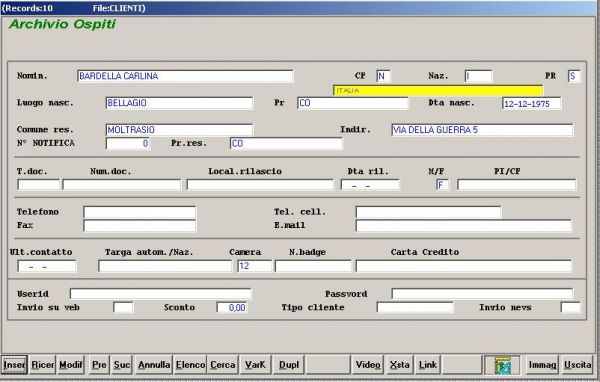Click the Dupl button

[x=289, y=365]
